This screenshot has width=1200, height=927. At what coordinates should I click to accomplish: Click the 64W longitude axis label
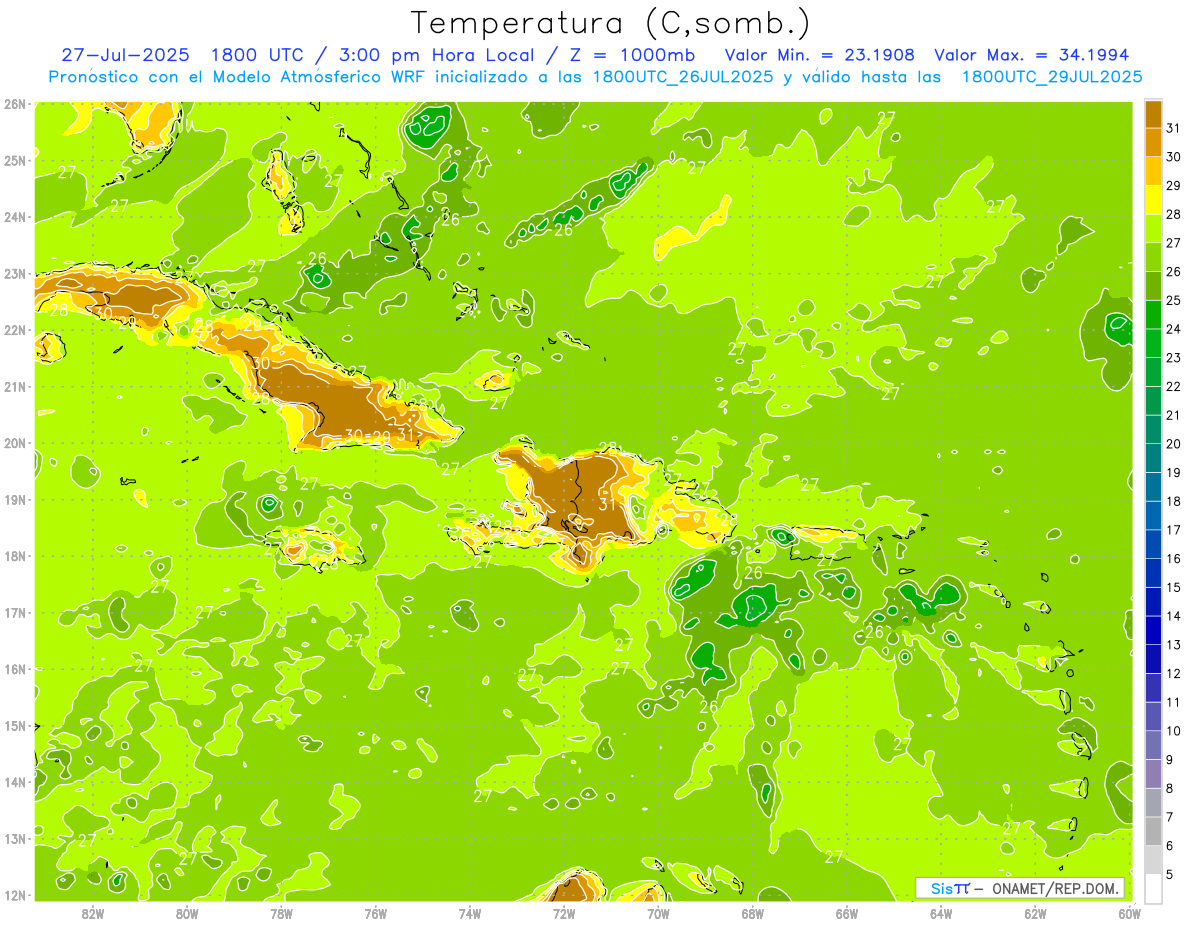pos(941,913)
